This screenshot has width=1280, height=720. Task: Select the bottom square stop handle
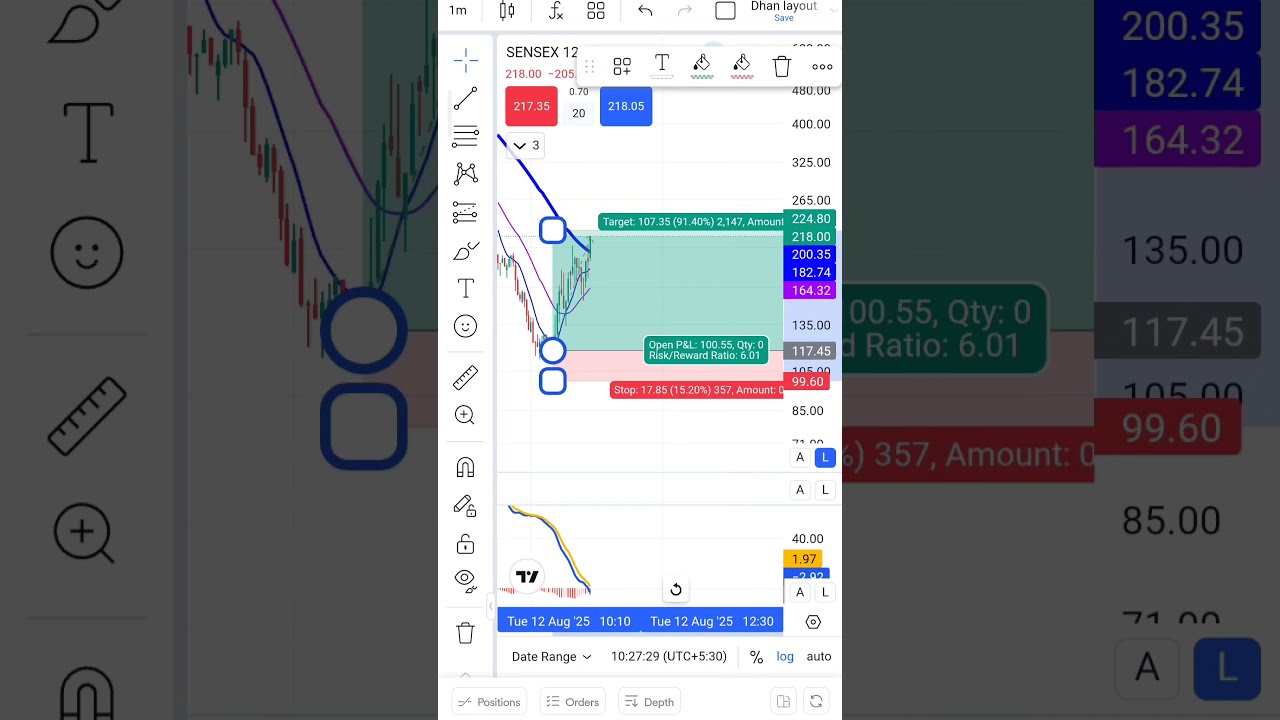point(553,381)
